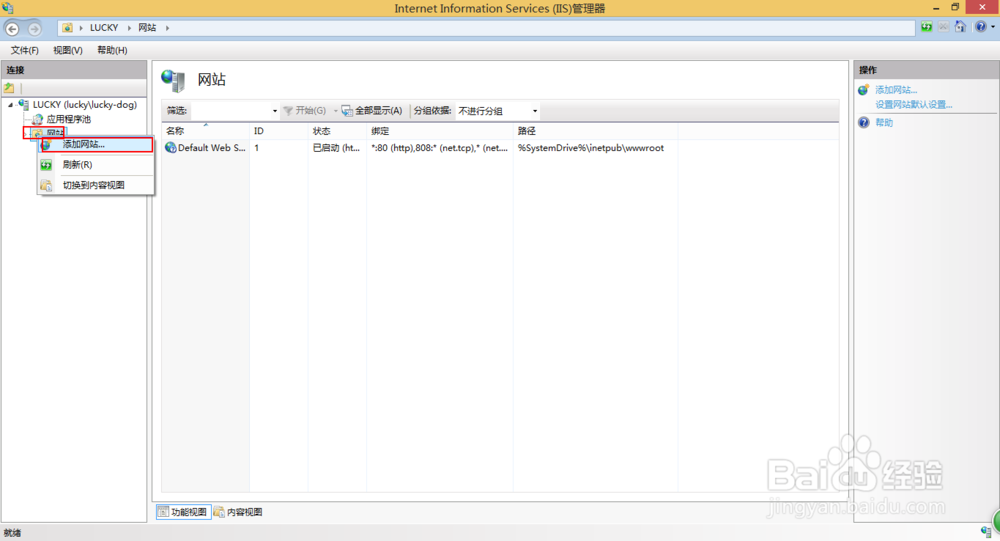Image resolution: width=1000 pixels, height=541 pixels.
Task: Open the 视图(V) menu
Action: [68, 50]
